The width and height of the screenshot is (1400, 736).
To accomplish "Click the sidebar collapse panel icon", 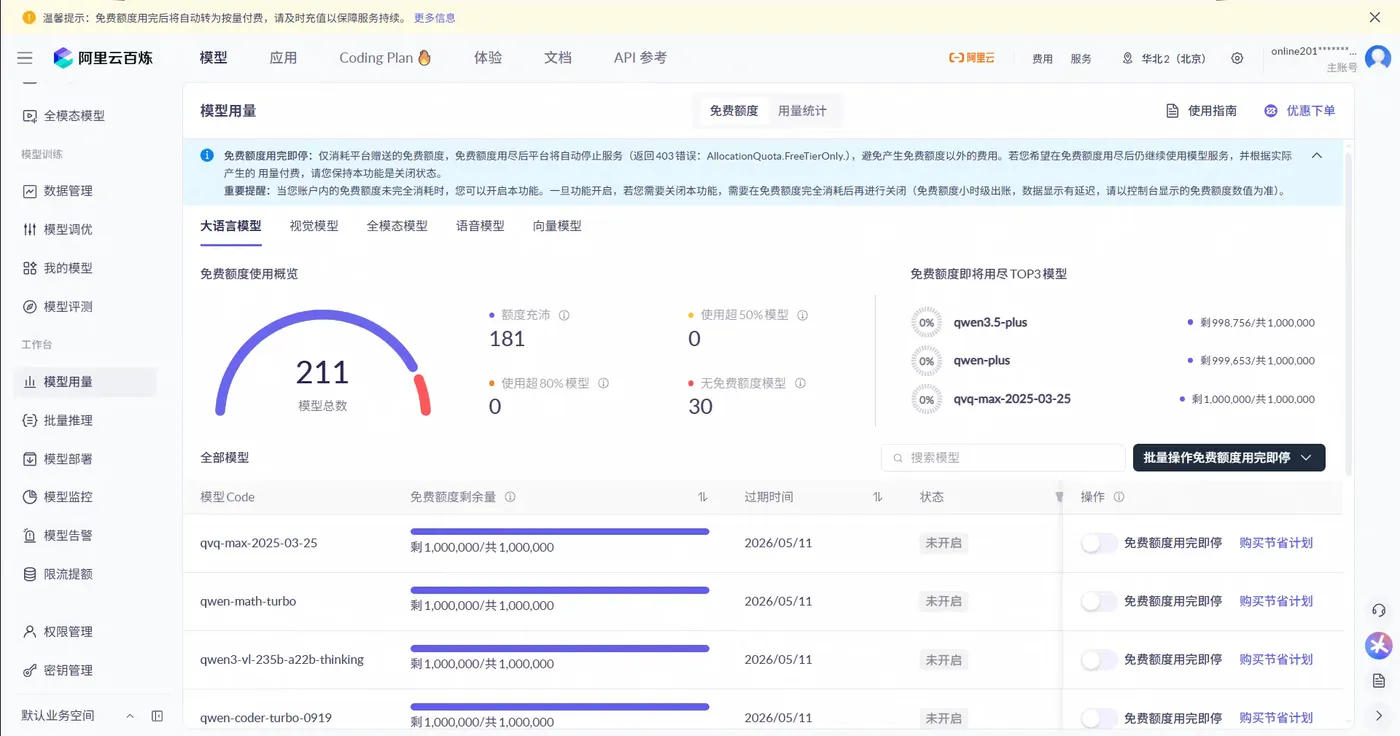I will coord(157,716).
